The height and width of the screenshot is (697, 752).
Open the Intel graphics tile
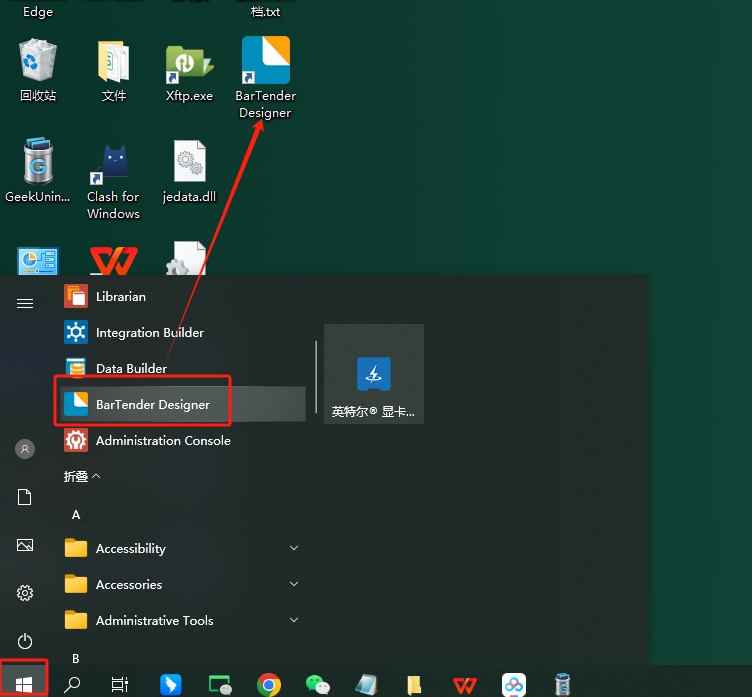(x=374, y=374)
